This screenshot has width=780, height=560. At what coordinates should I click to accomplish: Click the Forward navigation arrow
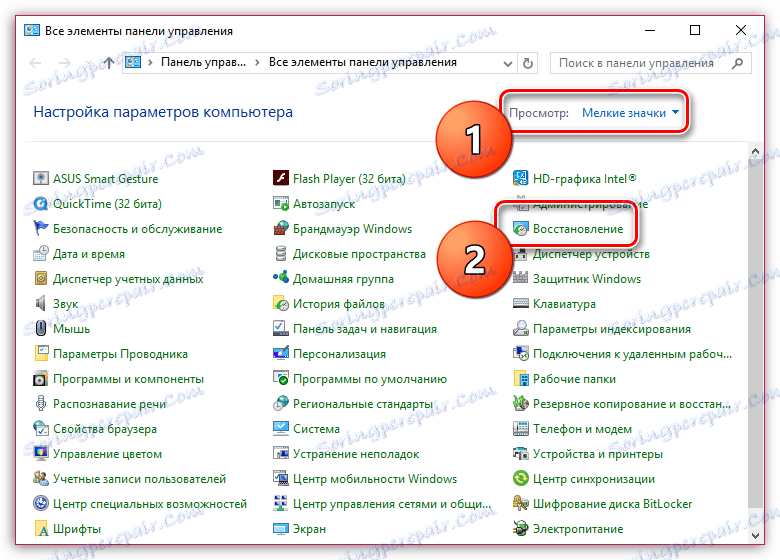(x=65, y=63)
